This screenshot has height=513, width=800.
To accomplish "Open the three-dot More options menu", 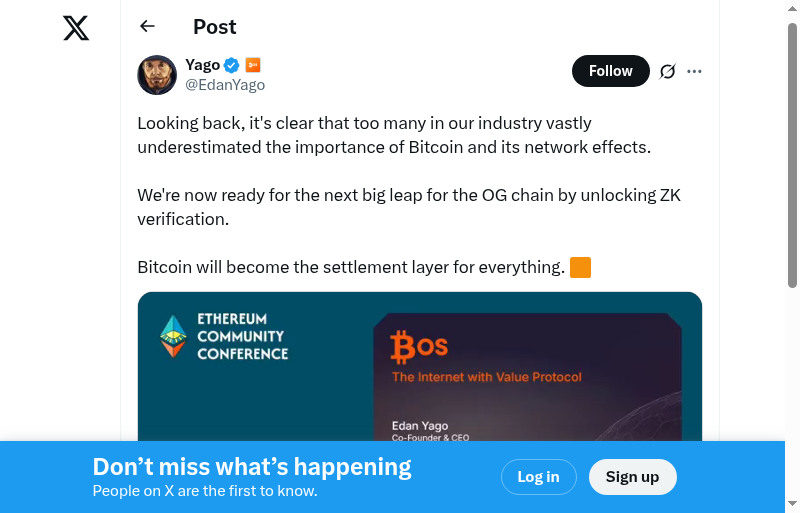I will pos(695,71).
